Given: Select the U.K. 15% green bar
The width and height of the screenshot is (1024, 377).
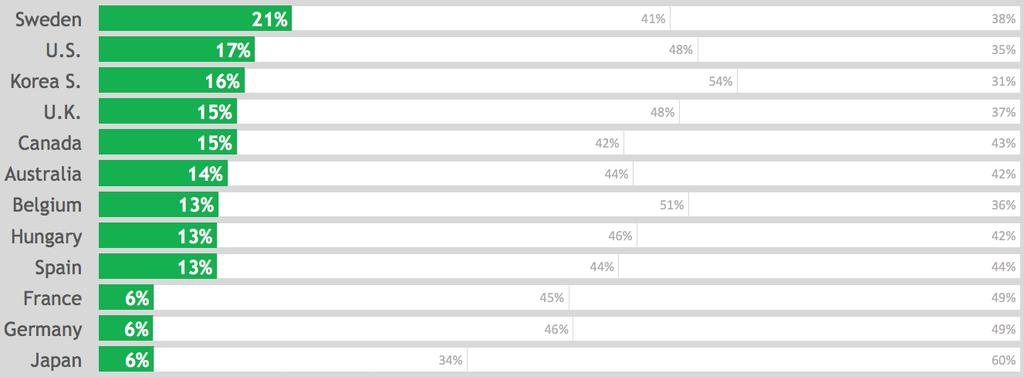Looking at the screenshot, I should pos(168,112).
